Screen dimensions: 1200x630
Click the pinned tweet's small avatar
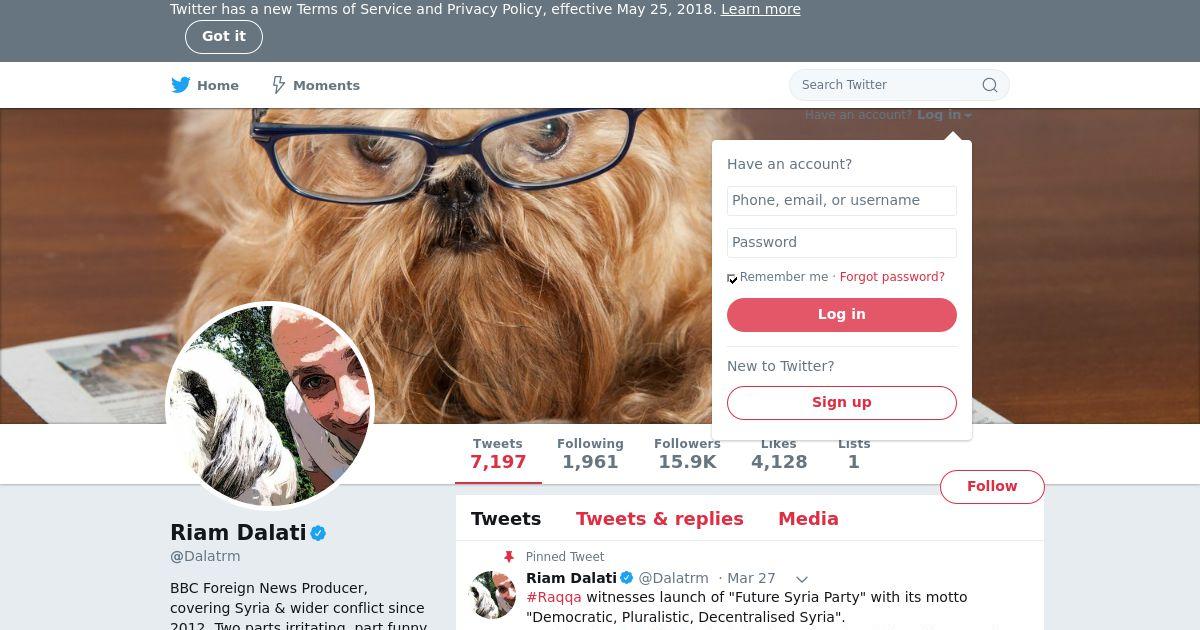click(493, 595)
